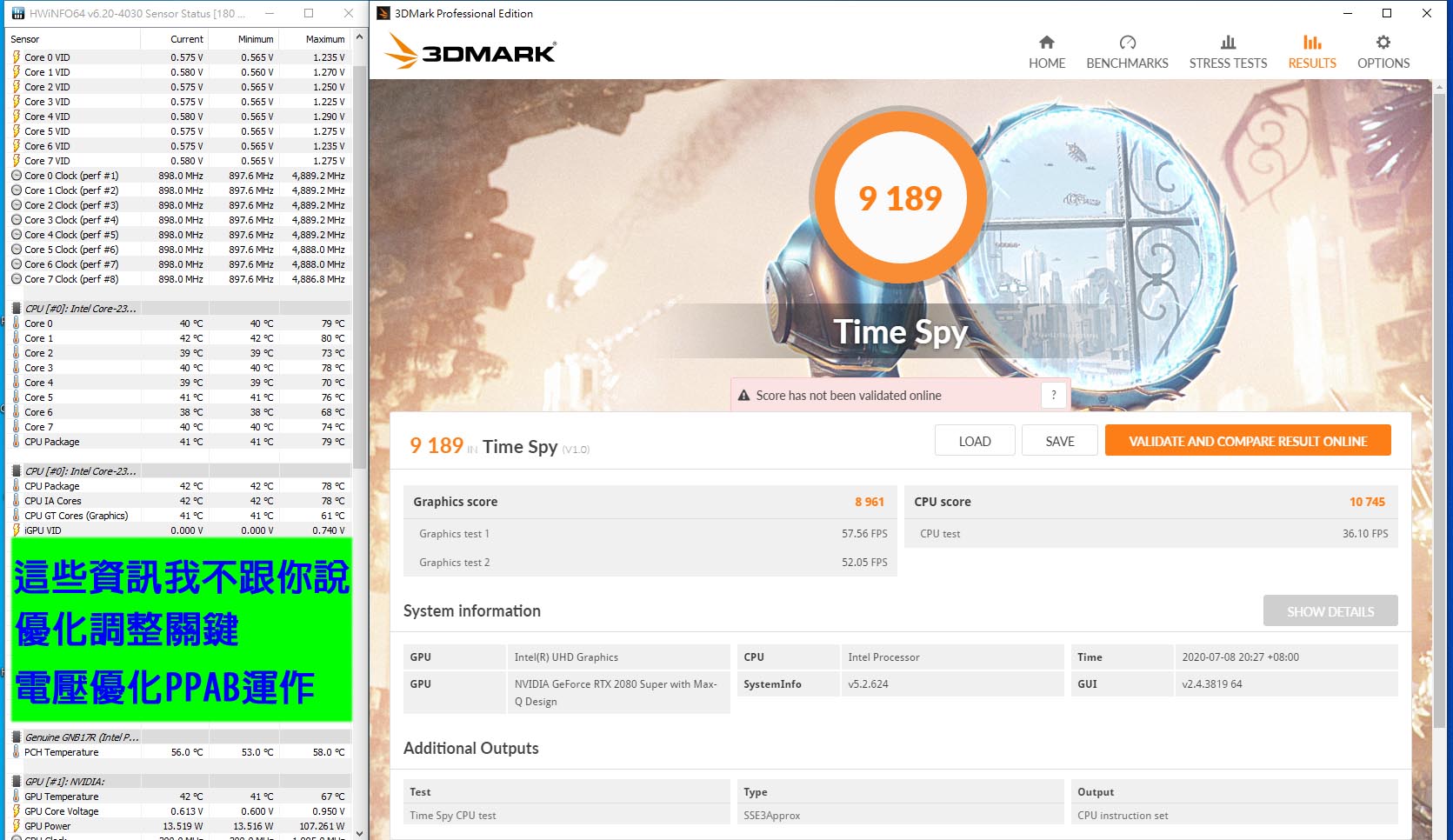Click the SAVE button
Viewport: 1453px width, 840px height.
[1060, 441]
